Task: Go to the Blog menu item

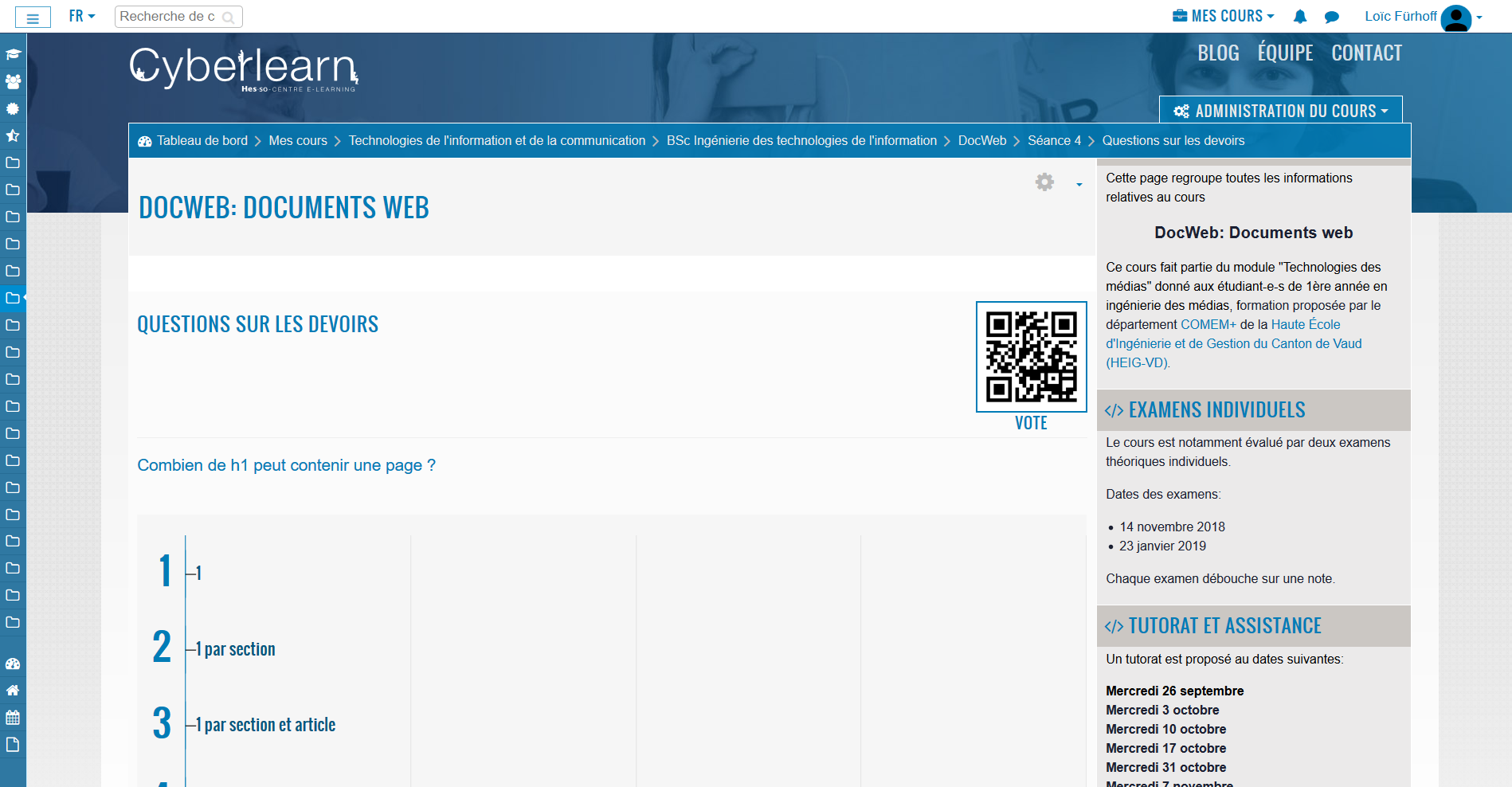Action: 1218,53
